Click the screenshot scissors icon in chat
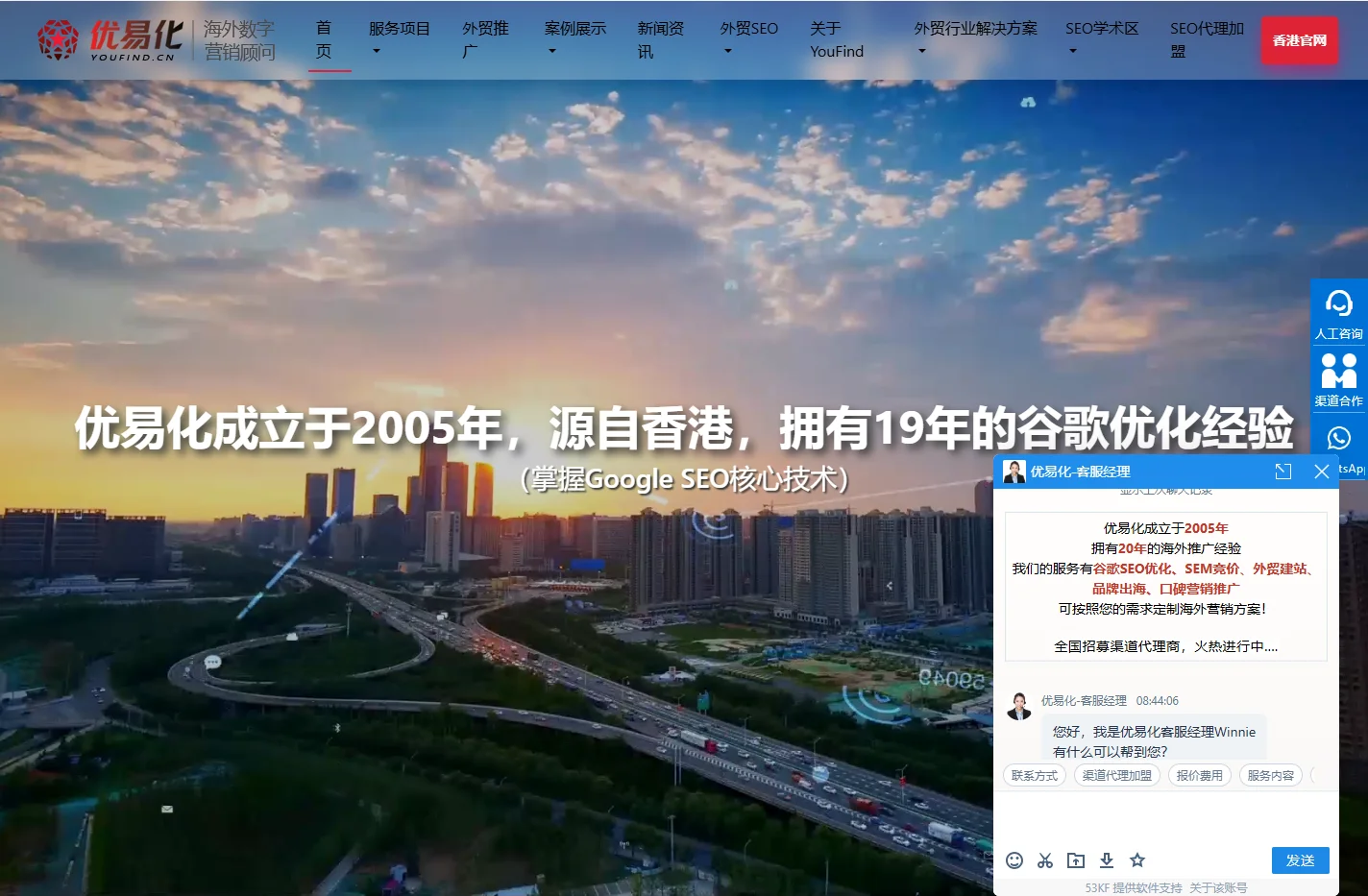 pos(1045,860)
